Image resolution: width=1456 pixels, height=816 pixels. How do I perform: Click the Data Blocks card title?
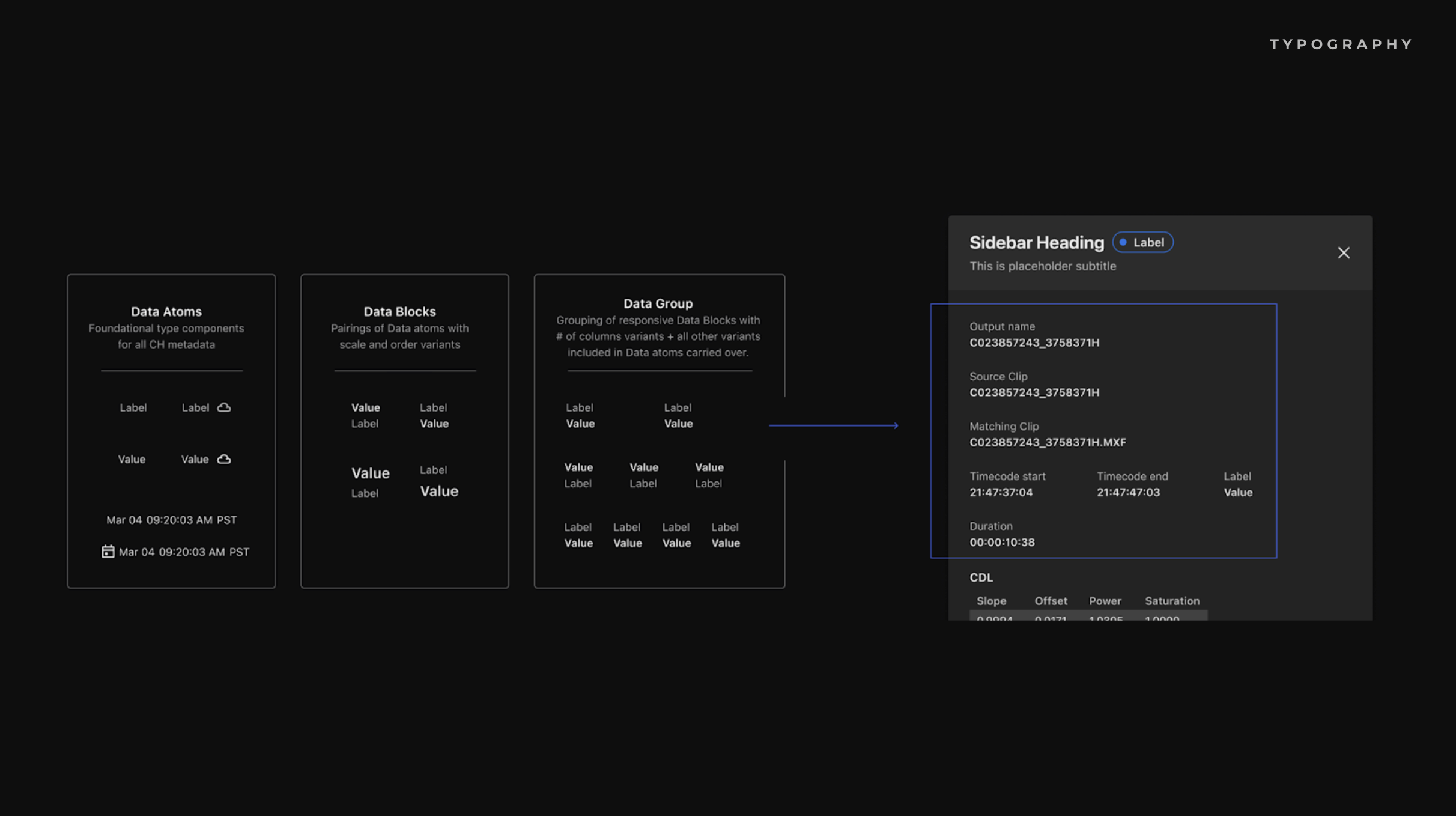(x=399, y=312)
